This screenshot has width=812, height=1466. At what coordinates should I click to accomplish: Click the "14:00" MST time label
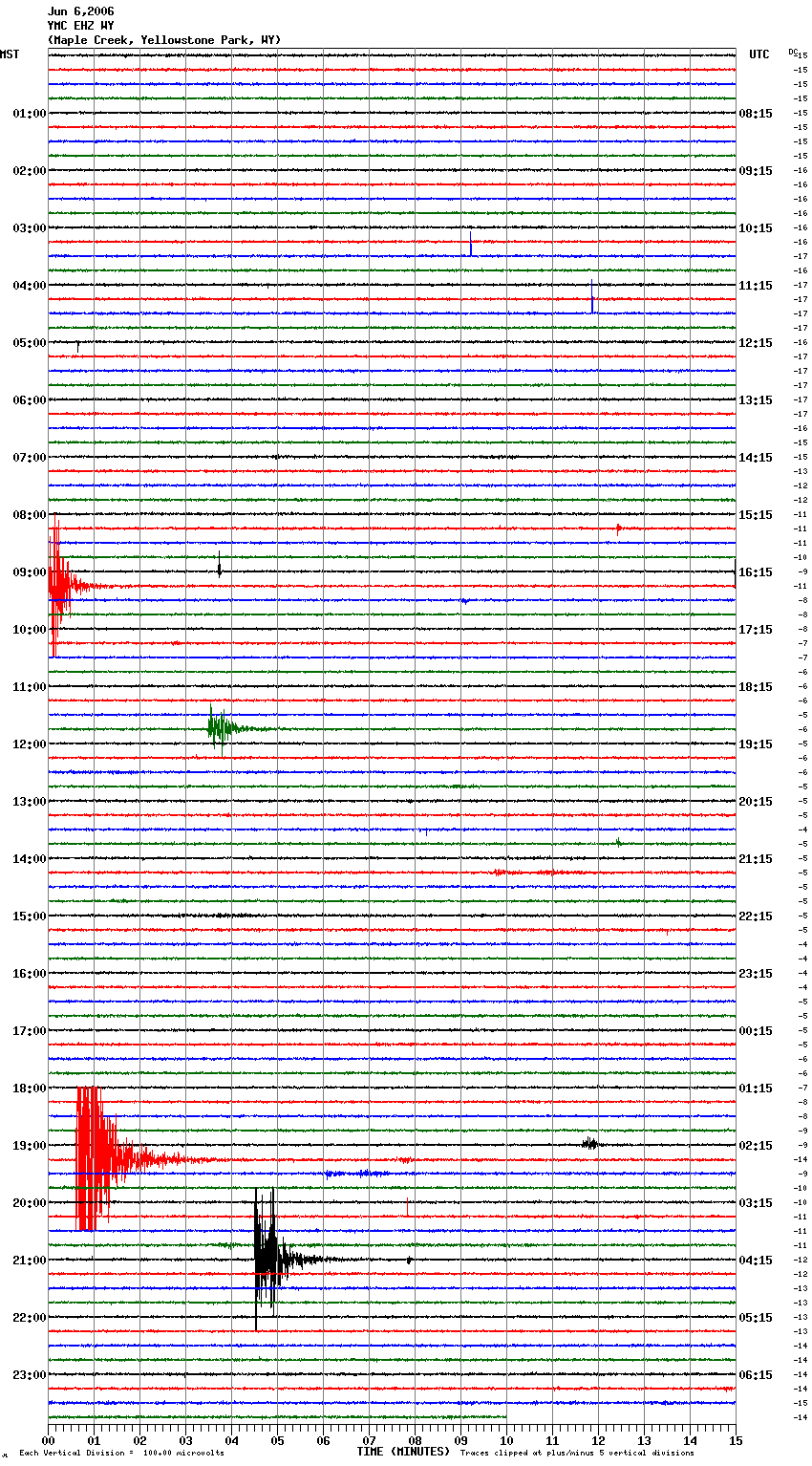point(30,859)
